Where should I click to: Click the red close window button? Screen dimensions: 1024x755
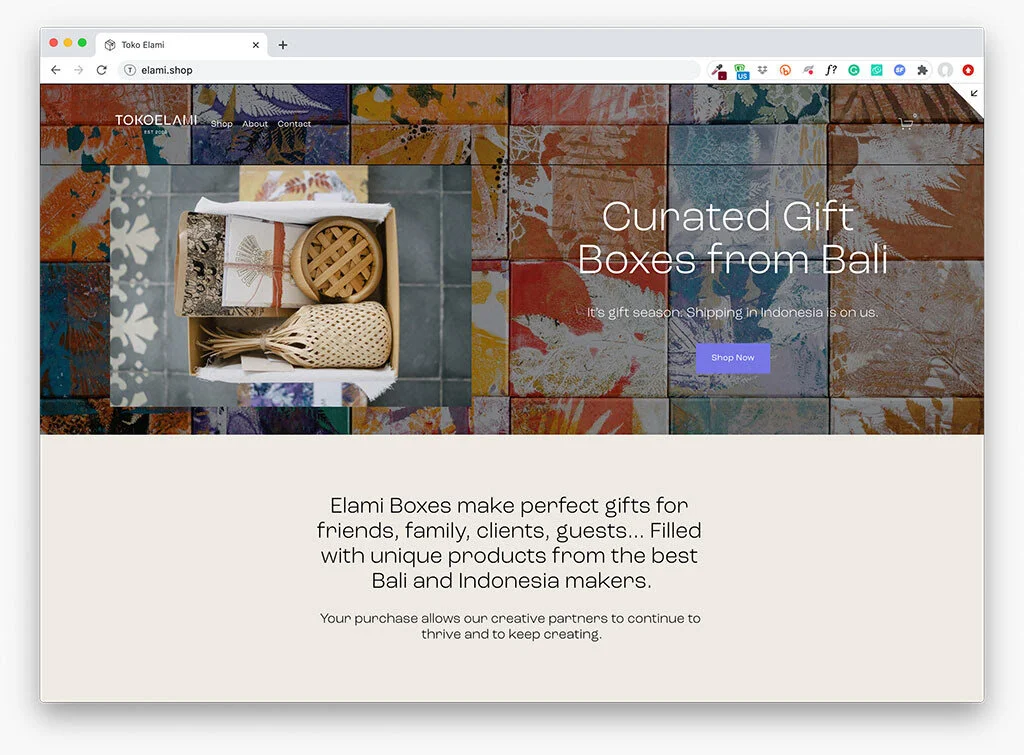click(x=54, y=42)
